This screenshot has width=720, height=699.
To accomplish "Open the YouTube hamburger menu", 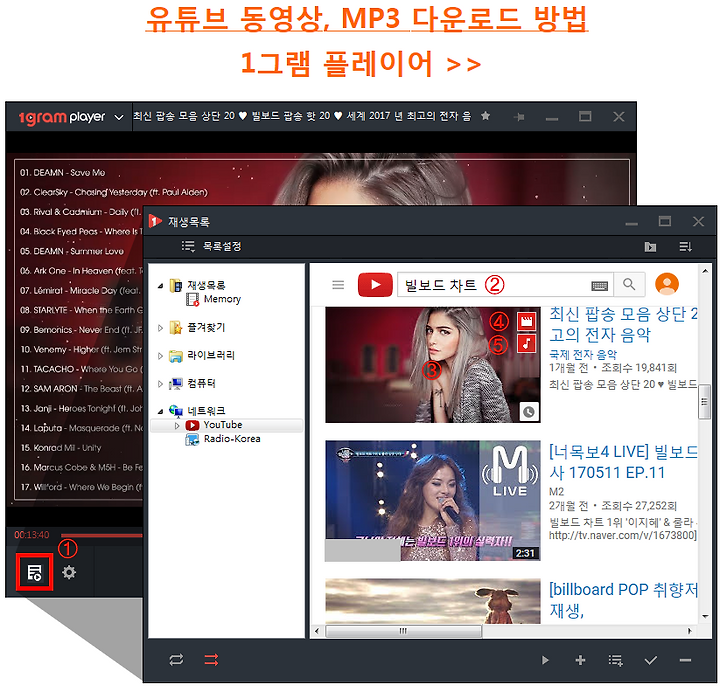I will pyautogui.click(x=338, y=285).
